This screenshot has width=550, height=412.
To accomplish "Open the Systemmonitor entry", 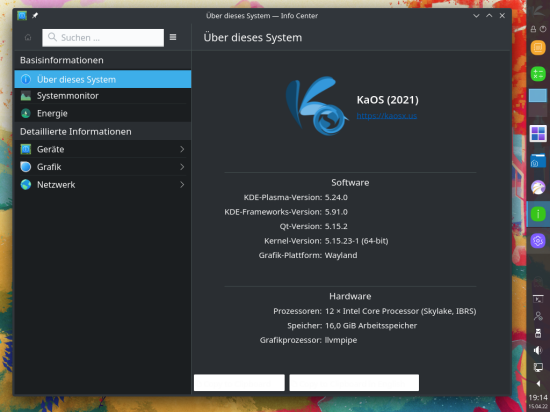I will [x=103, y=96].
